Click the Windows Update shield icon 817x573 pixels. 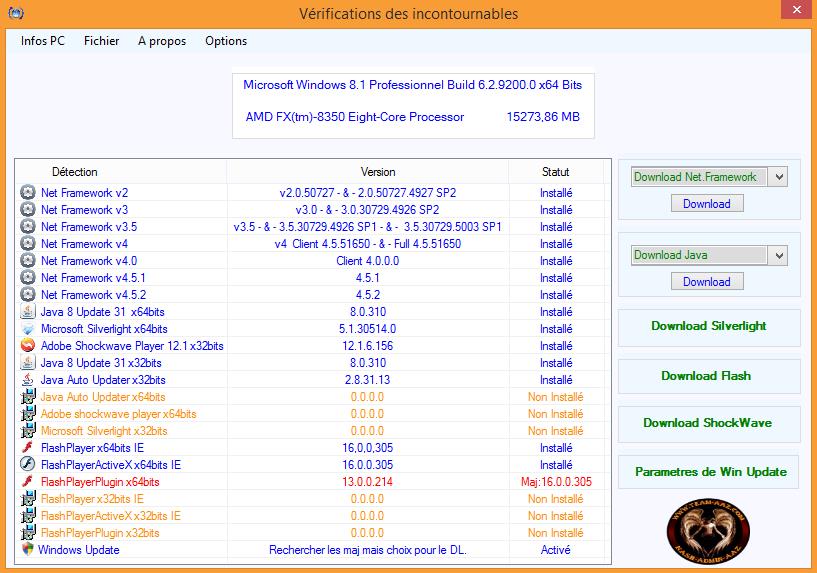click(x=28, y=549)
